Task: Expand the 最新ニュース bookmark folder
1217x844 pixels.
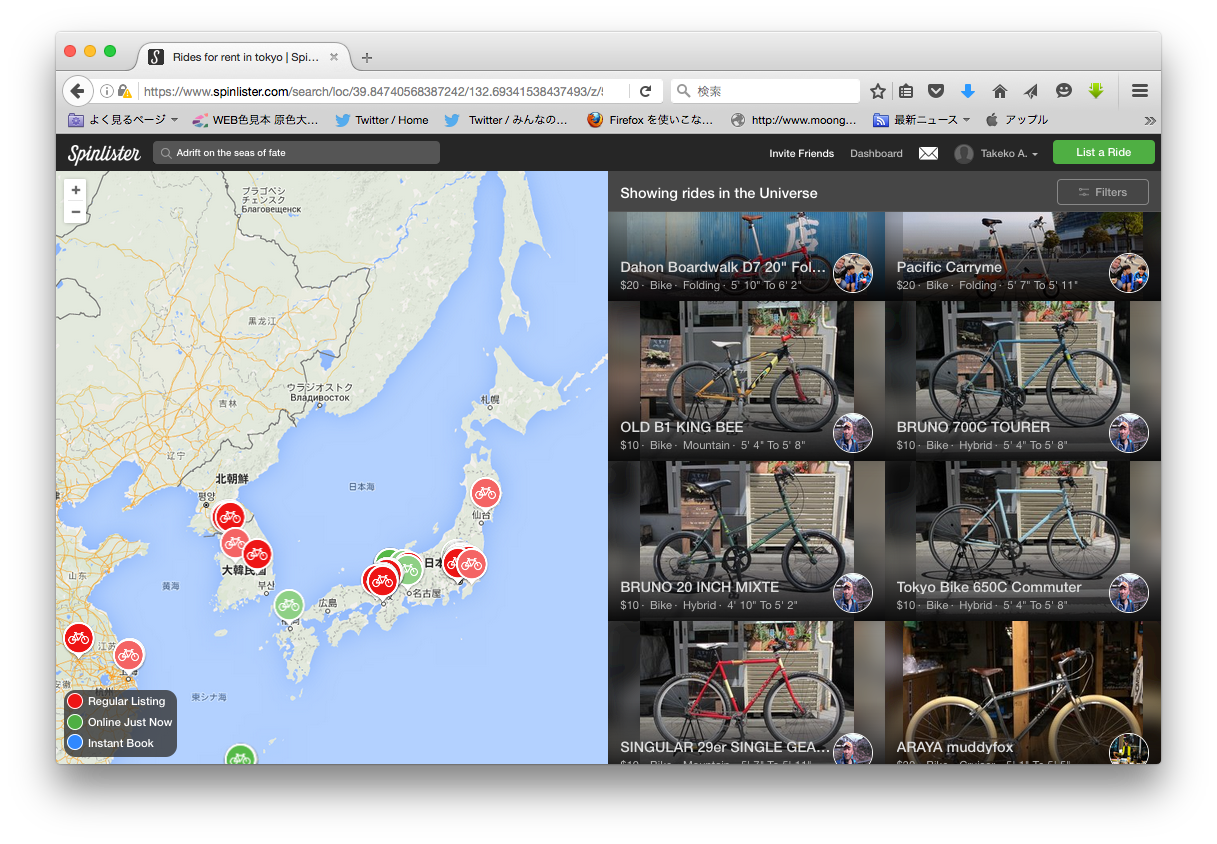Action: point(922,120)
